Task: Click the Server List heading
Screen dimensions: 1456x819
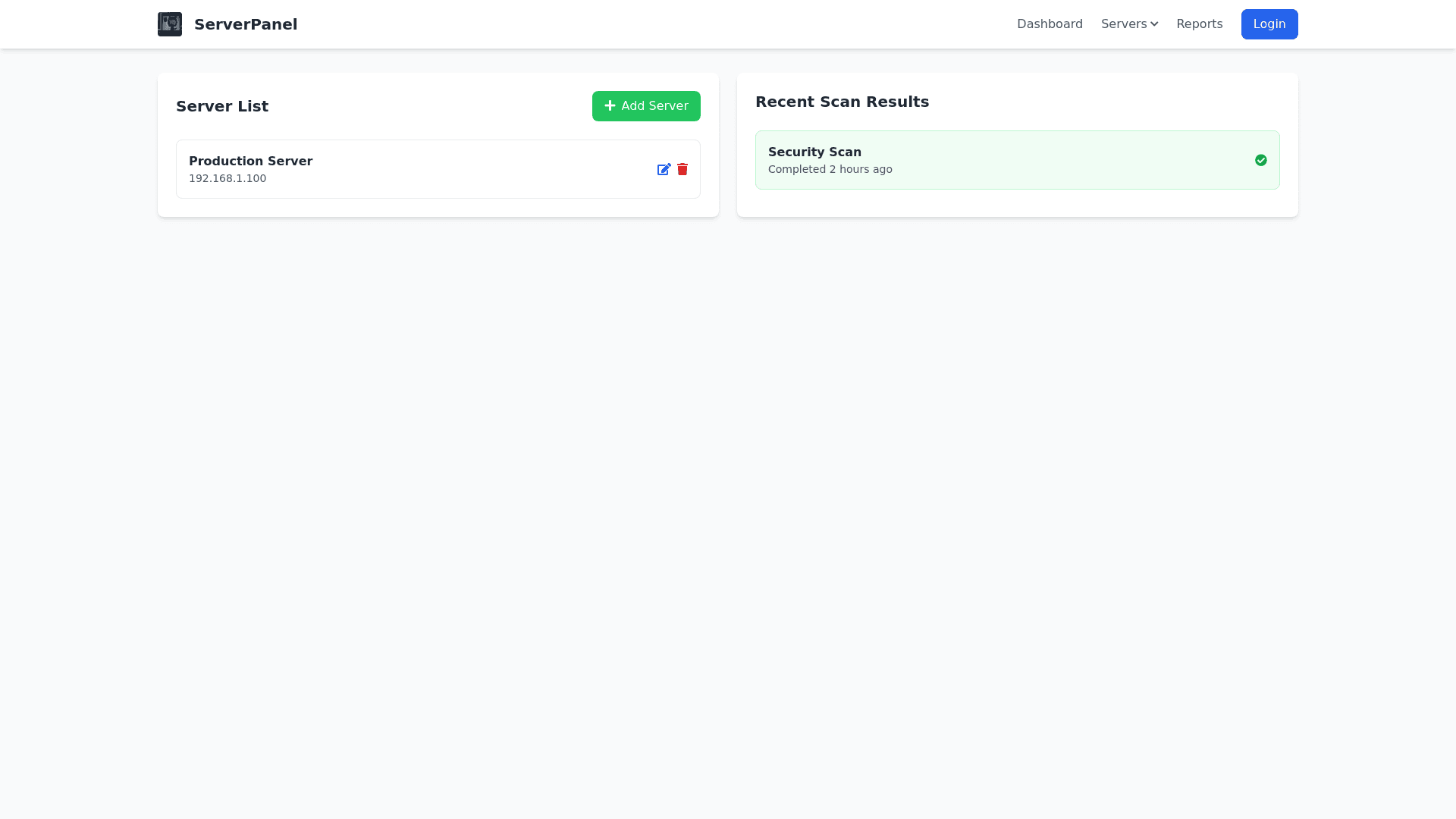Action: point(222,106)
